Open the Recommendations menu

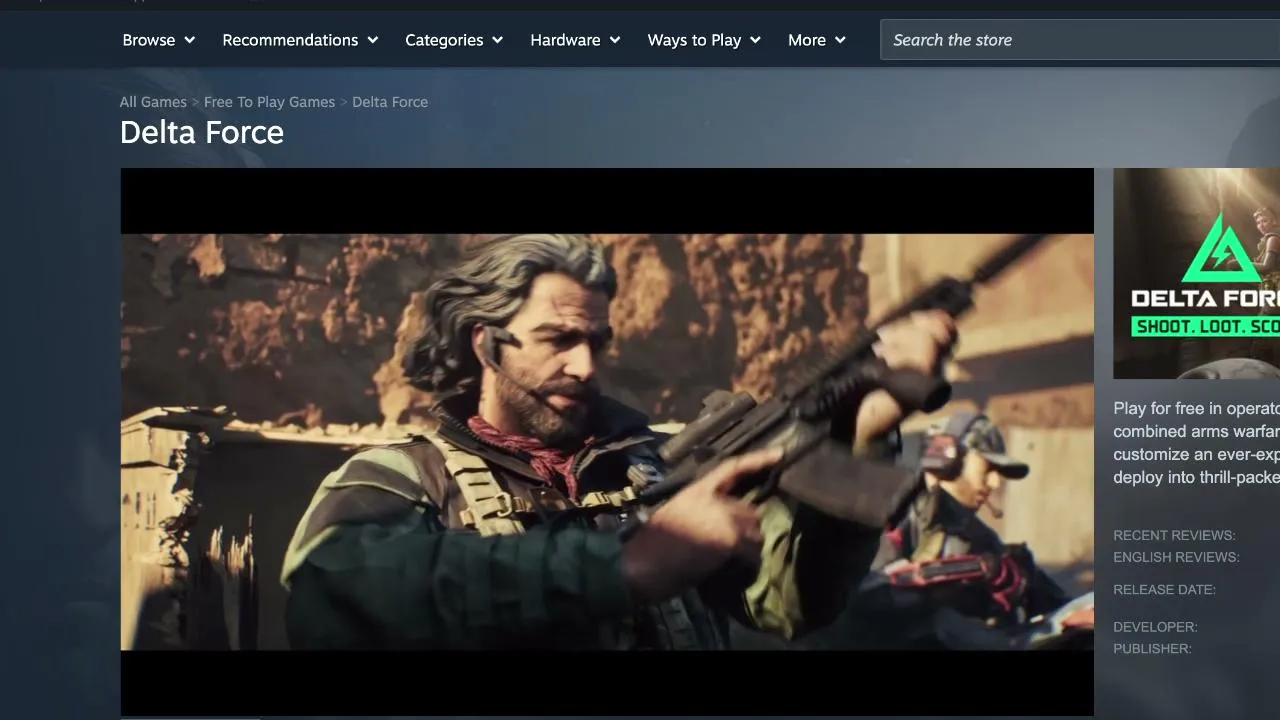(x=300, y=40)
